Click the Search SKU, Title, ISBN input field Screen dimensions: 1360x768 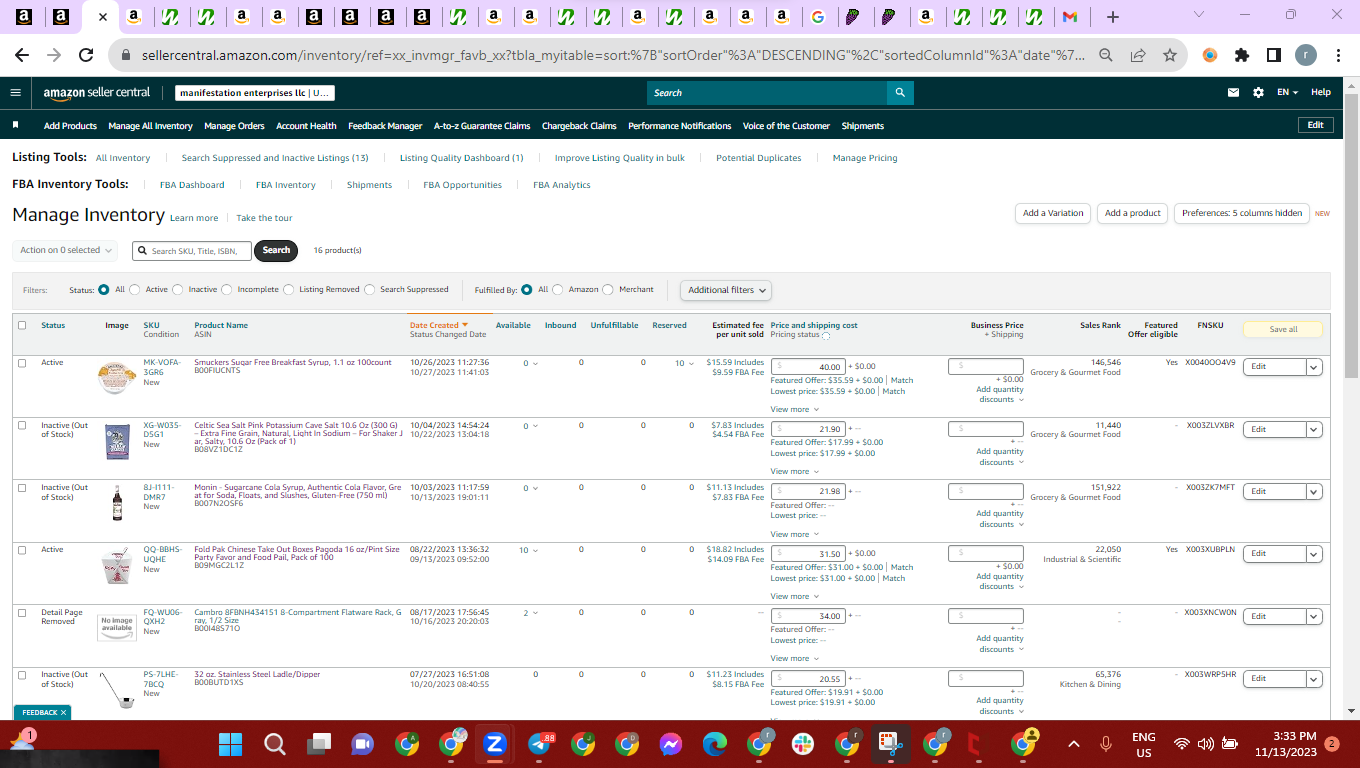tap(192, 251)
